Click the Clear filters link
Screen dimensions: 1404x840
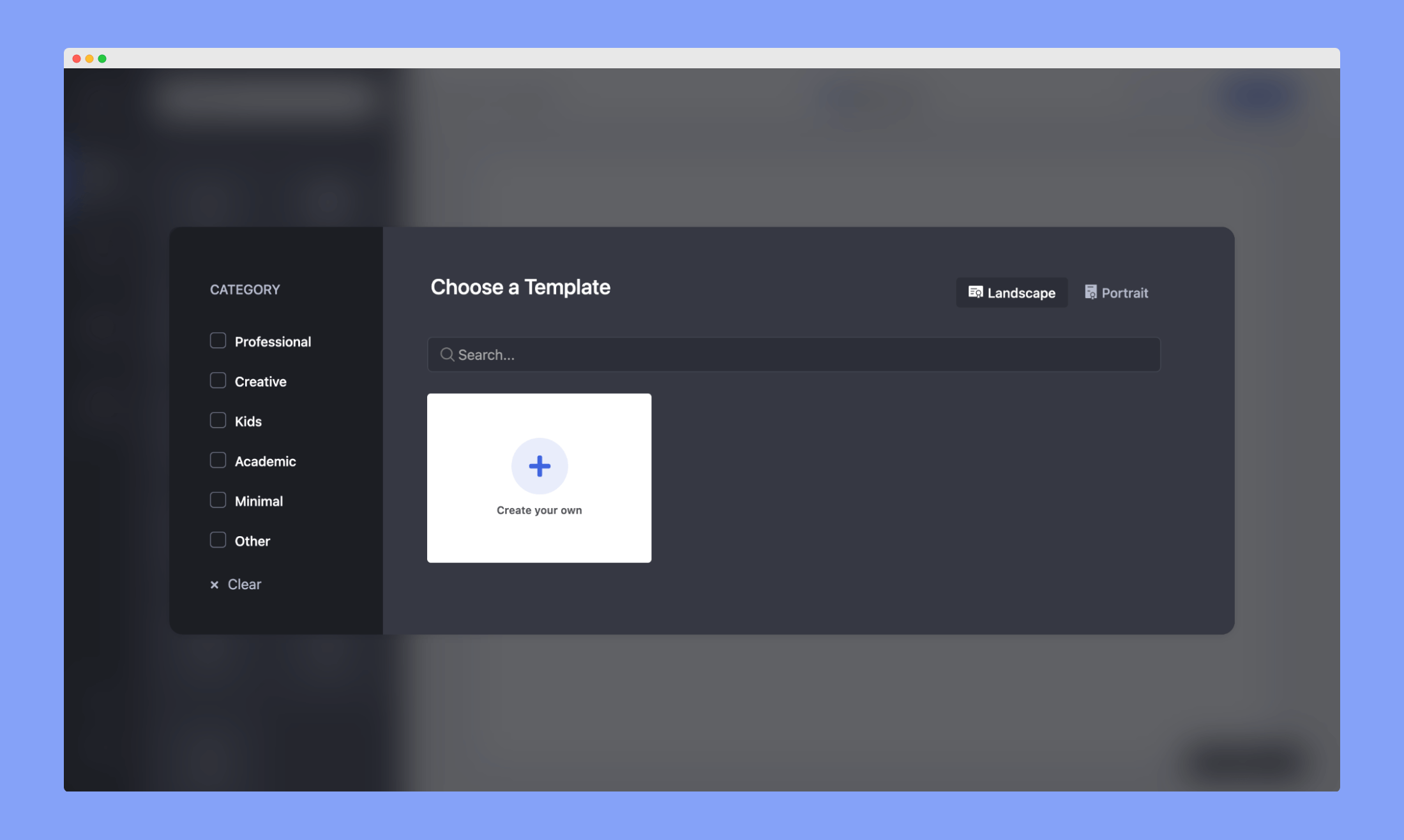(x=244, y=584)
